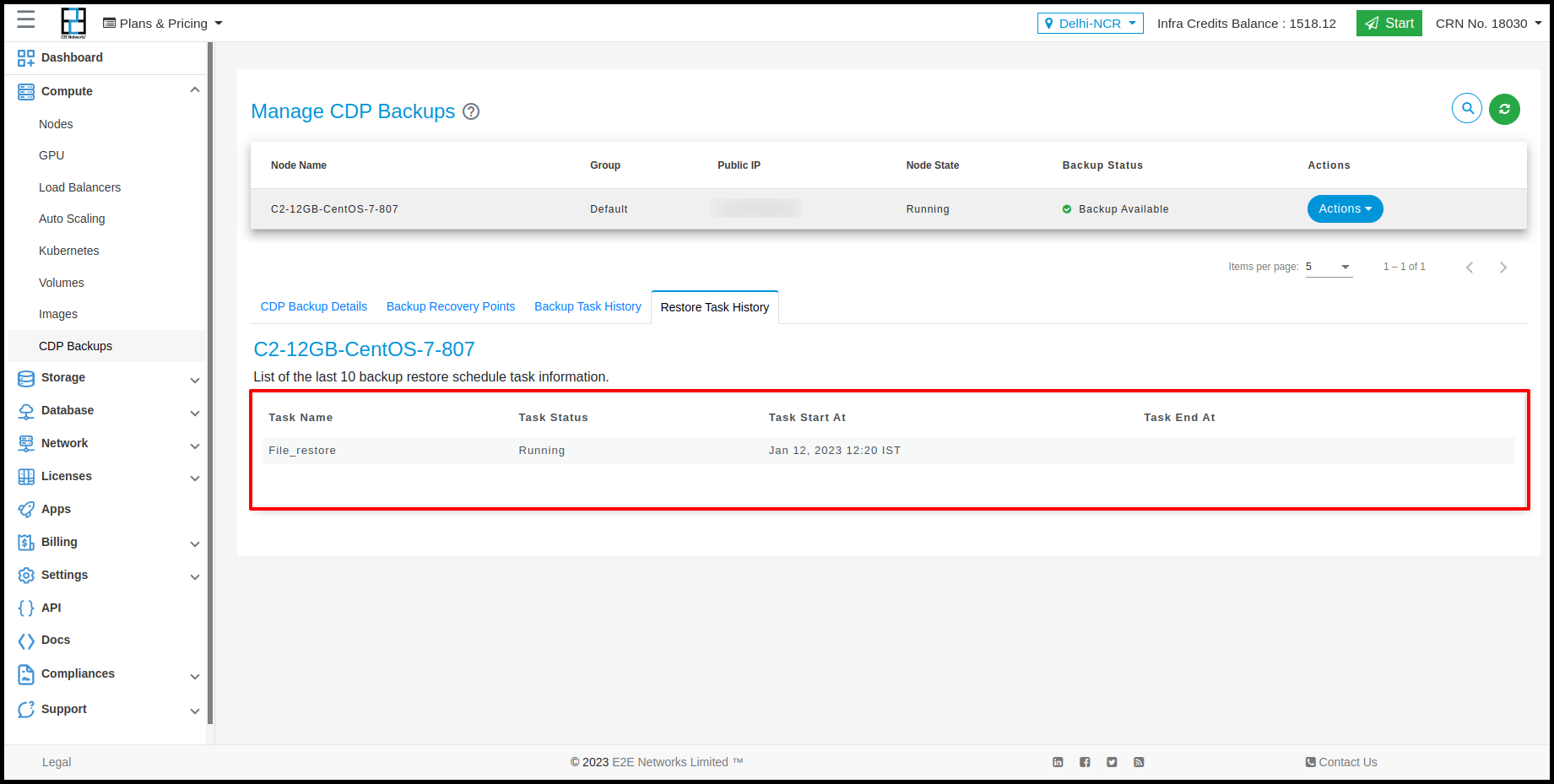The width and height of the screenshot is (1554, 784).
Task: Open the Legal footer link
Action: coord(57,762)
